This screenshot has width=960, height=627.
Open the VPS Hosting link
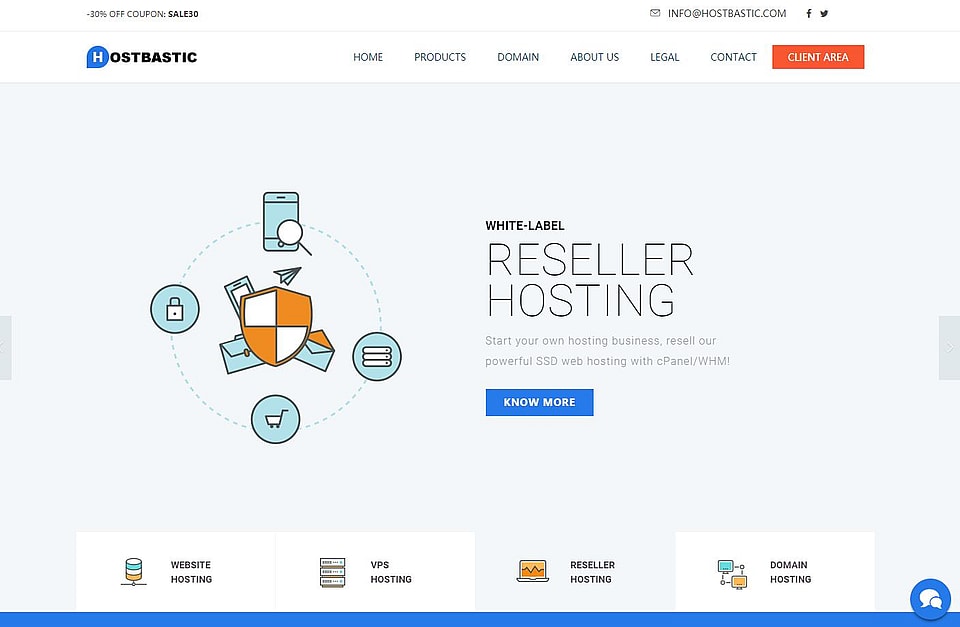391,572
